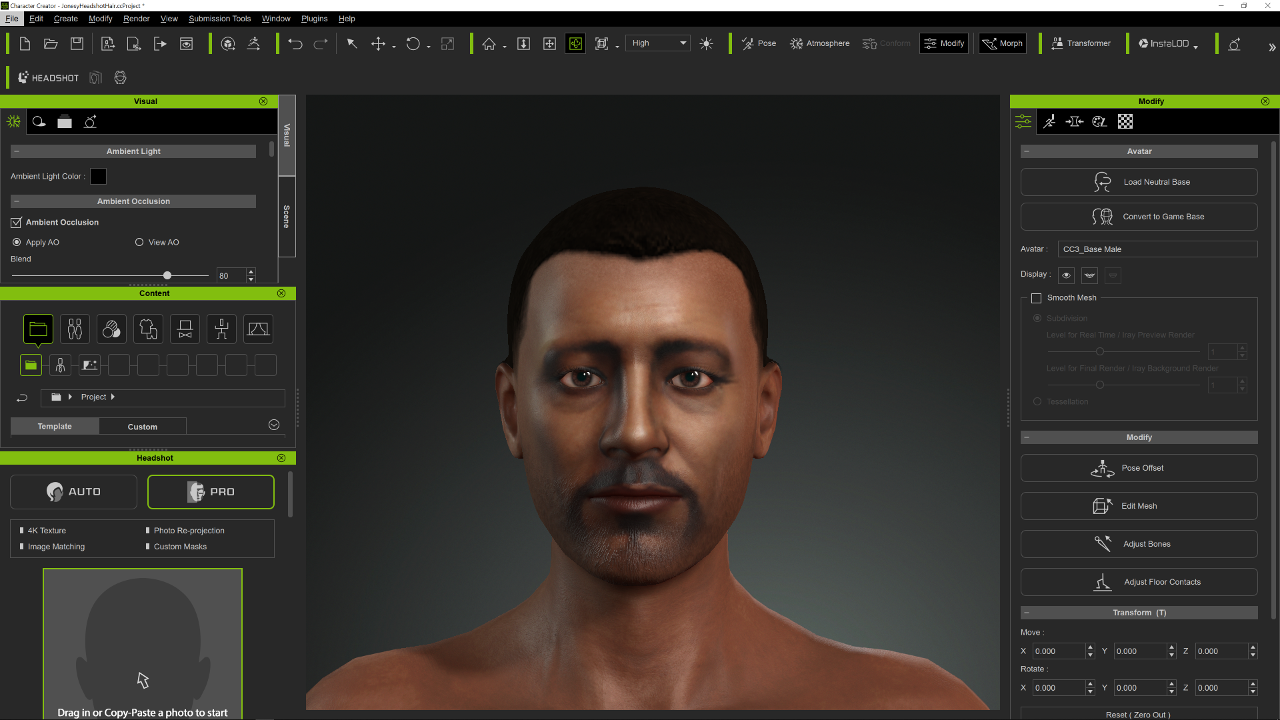Click the Project folder category icon
Screen dimensions: 1280x720
tap(38, 329)
